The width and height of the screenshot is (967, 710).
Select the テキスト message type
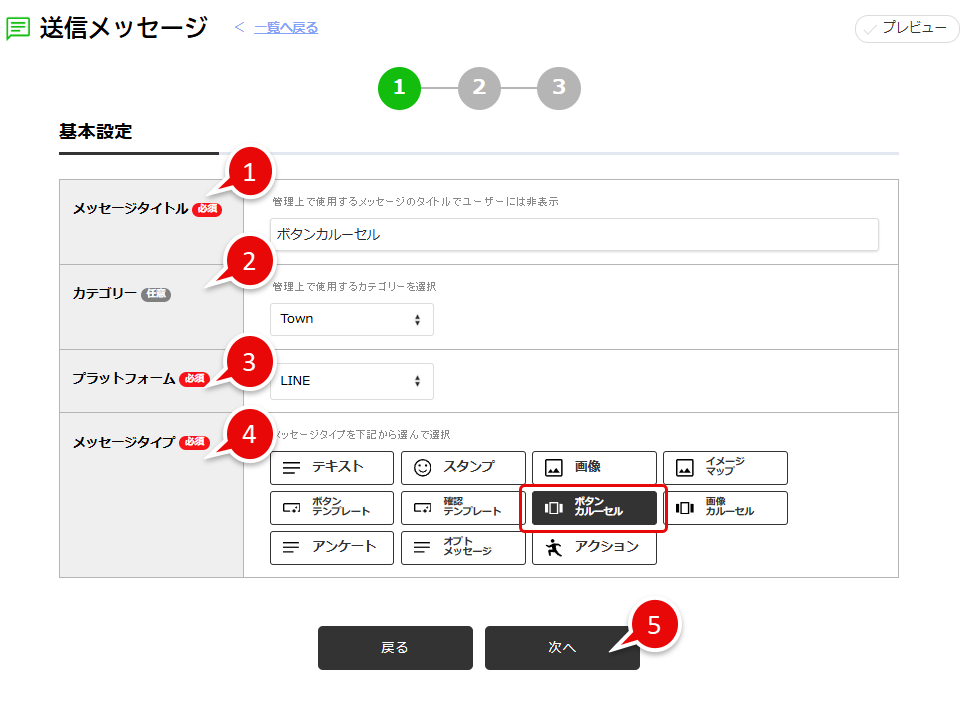point(331,467)
